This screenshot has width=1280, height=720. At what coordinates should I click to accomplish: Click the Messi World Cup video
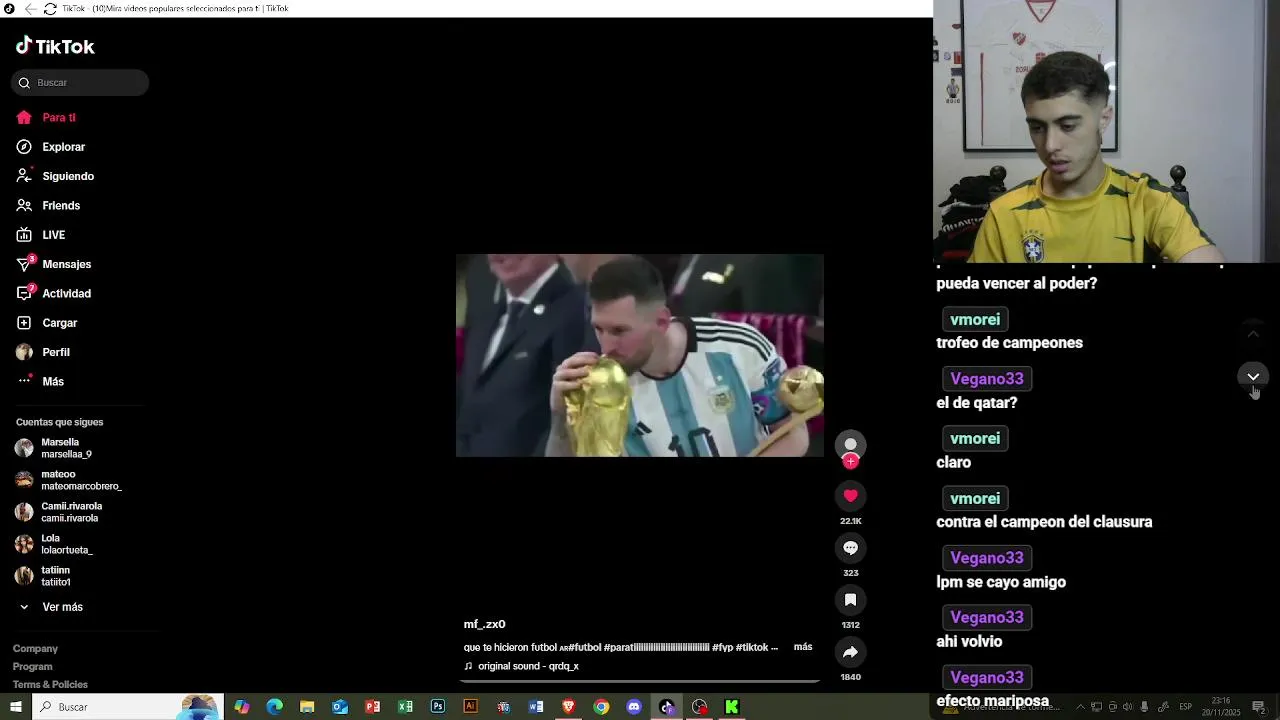click(x=640, y=355)
